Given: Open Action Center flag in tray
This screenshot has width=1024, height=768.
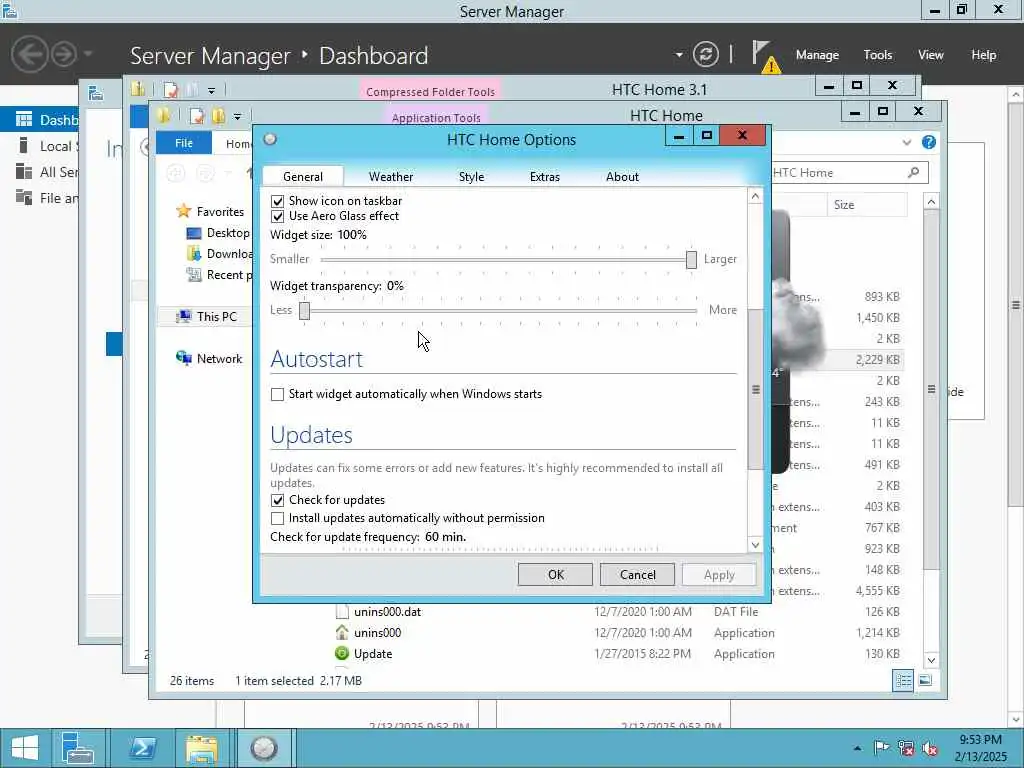Looking at the screenshot, I should pos(881,748).
